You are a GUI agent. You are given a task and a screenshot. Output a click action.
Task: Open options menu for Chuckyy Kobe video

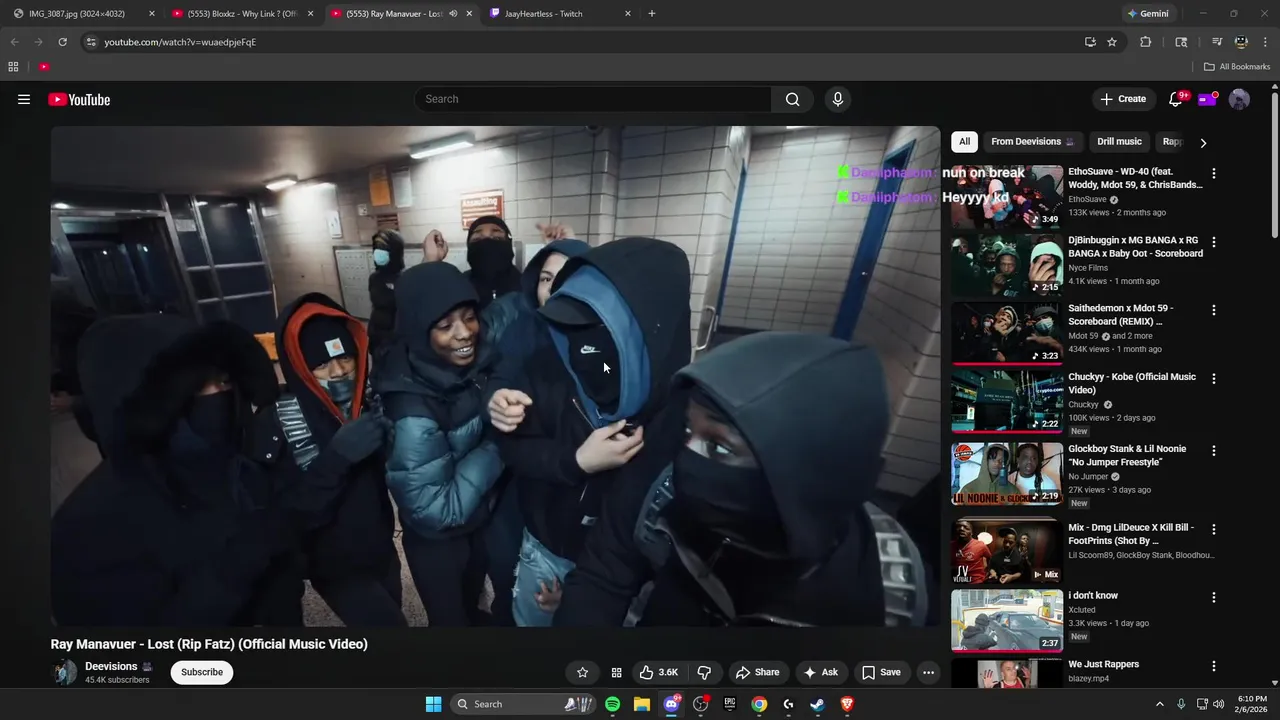[x=1214, y=379]
